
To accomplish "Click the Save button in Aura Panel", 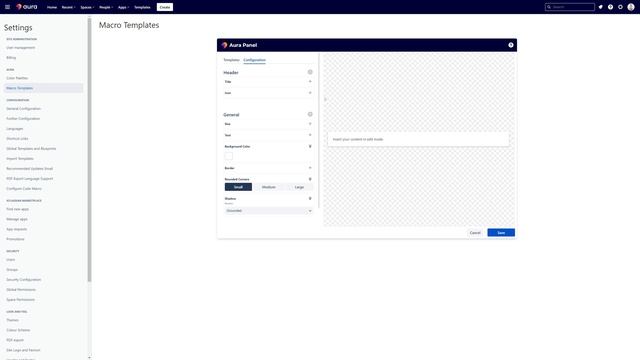I will point(501,233).
